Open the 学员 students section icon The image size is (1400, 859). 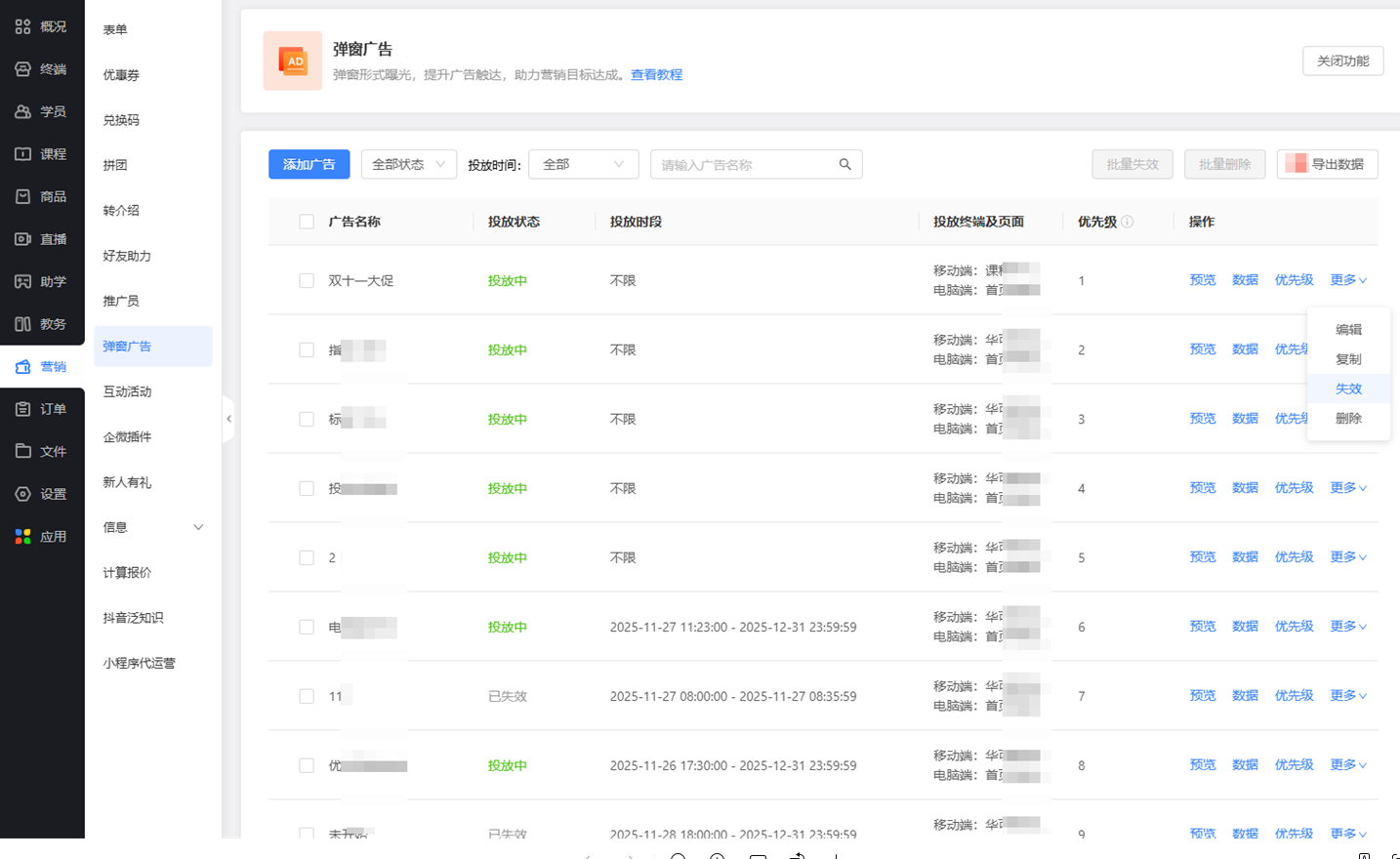click(22, 111)
